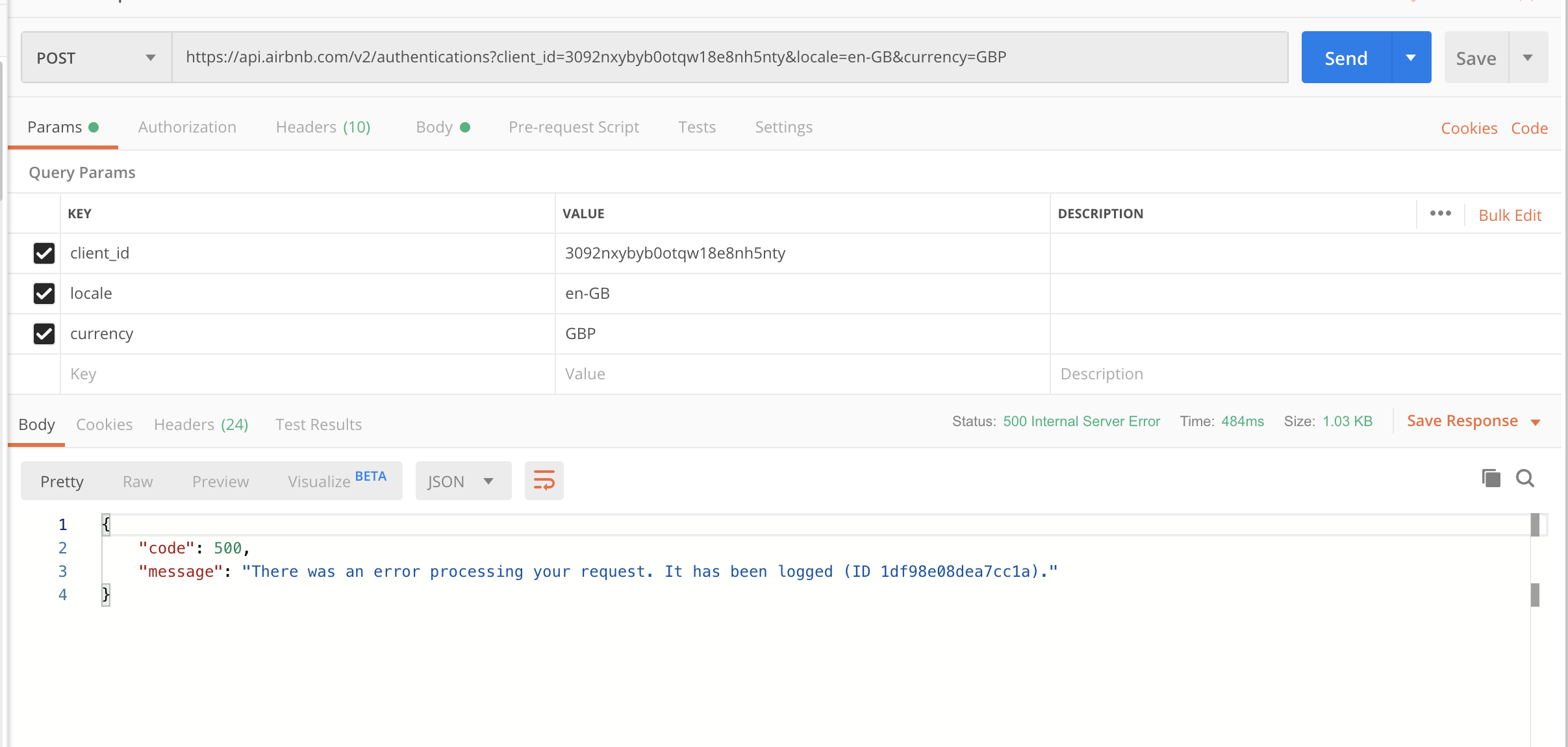
Task: Switch to the Authorization tab
Action: [187, 127]
